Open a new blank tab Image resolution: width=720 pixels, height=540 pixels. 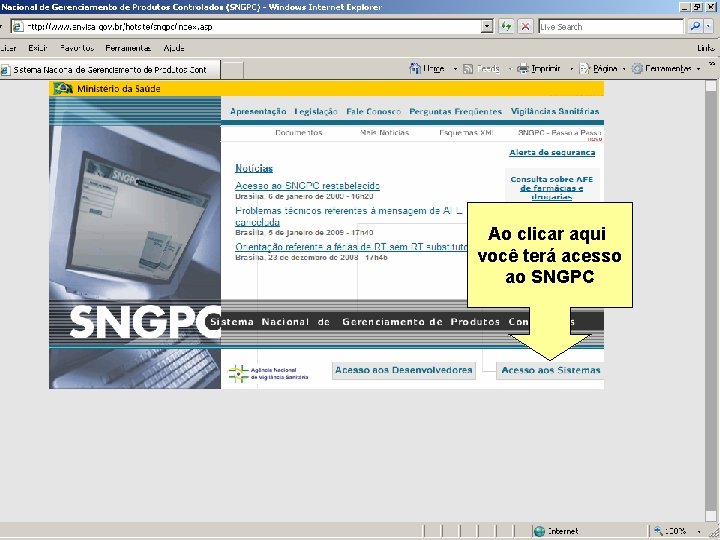(x=232, y=70)
